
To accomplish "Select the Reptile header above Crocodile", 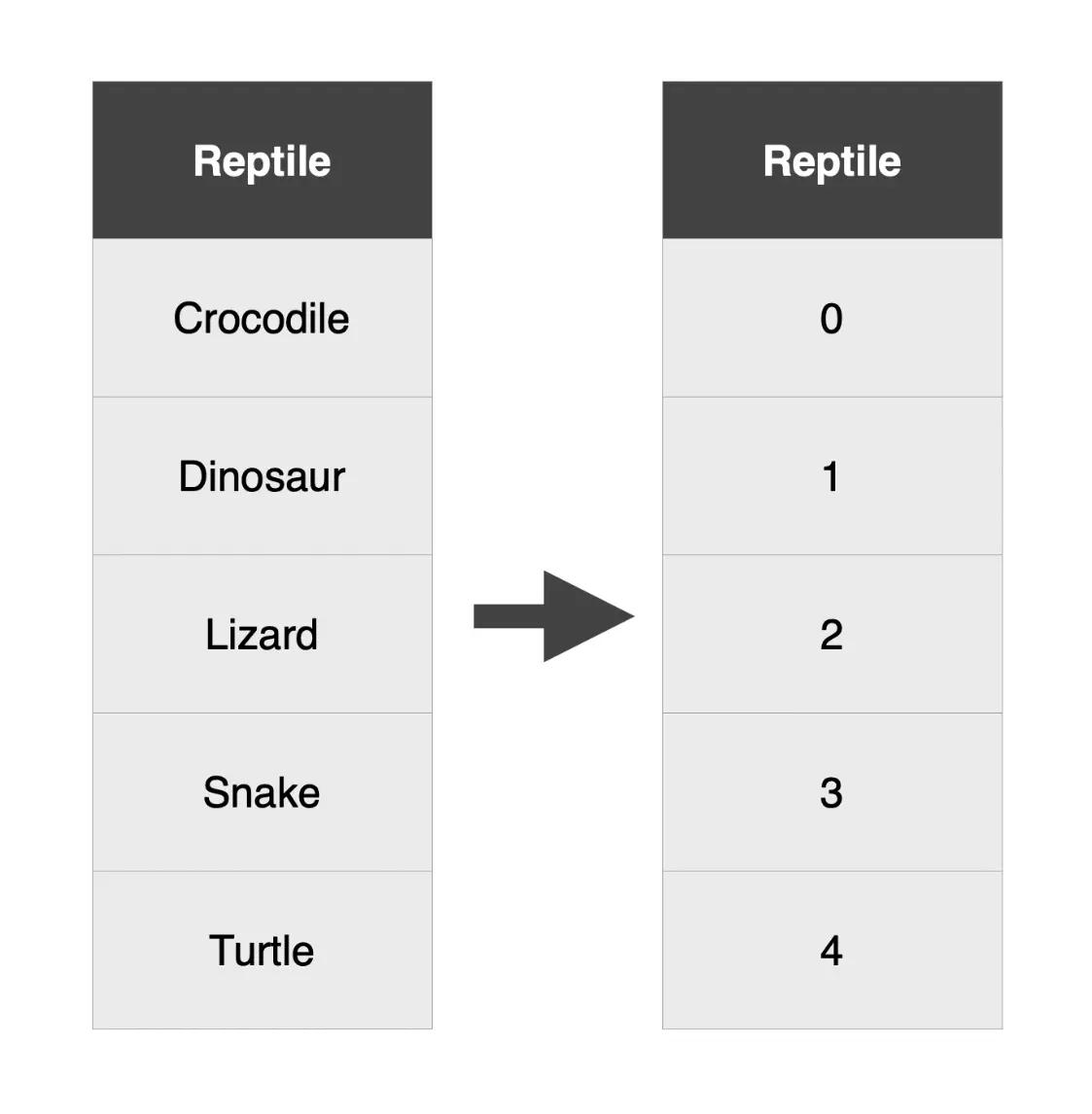I will tap(263, 161).
